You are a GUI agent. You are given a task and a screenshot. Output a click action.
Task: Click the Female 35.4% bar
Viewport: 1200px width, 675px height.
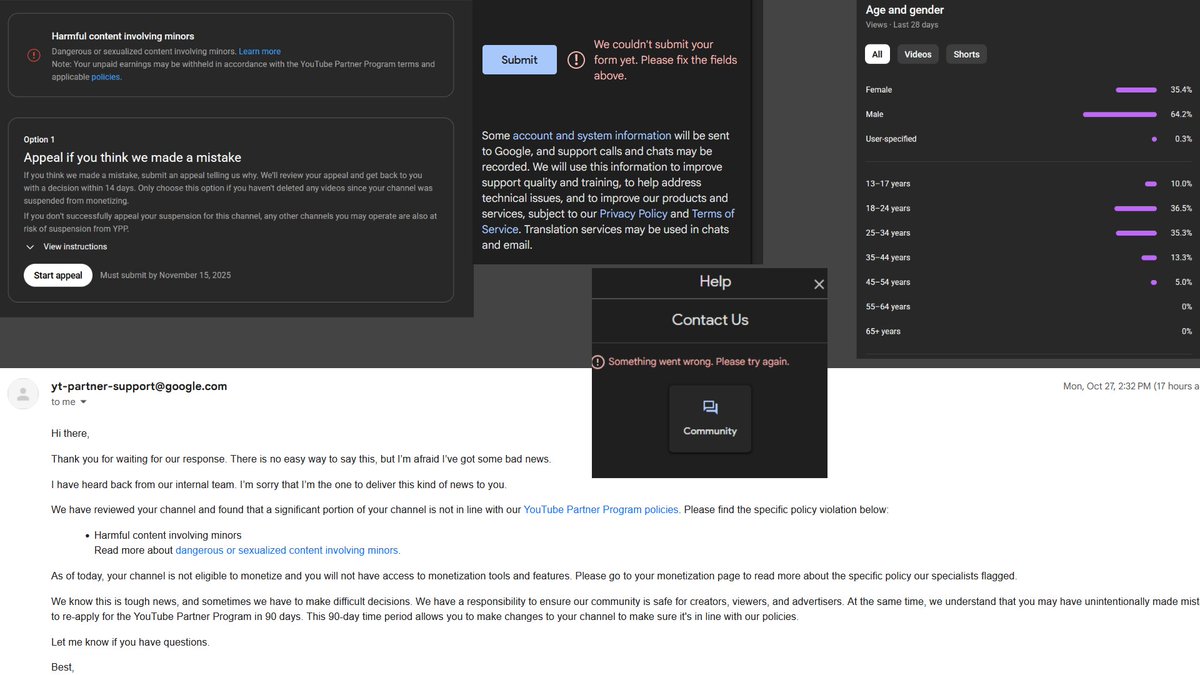(1136, 90)
